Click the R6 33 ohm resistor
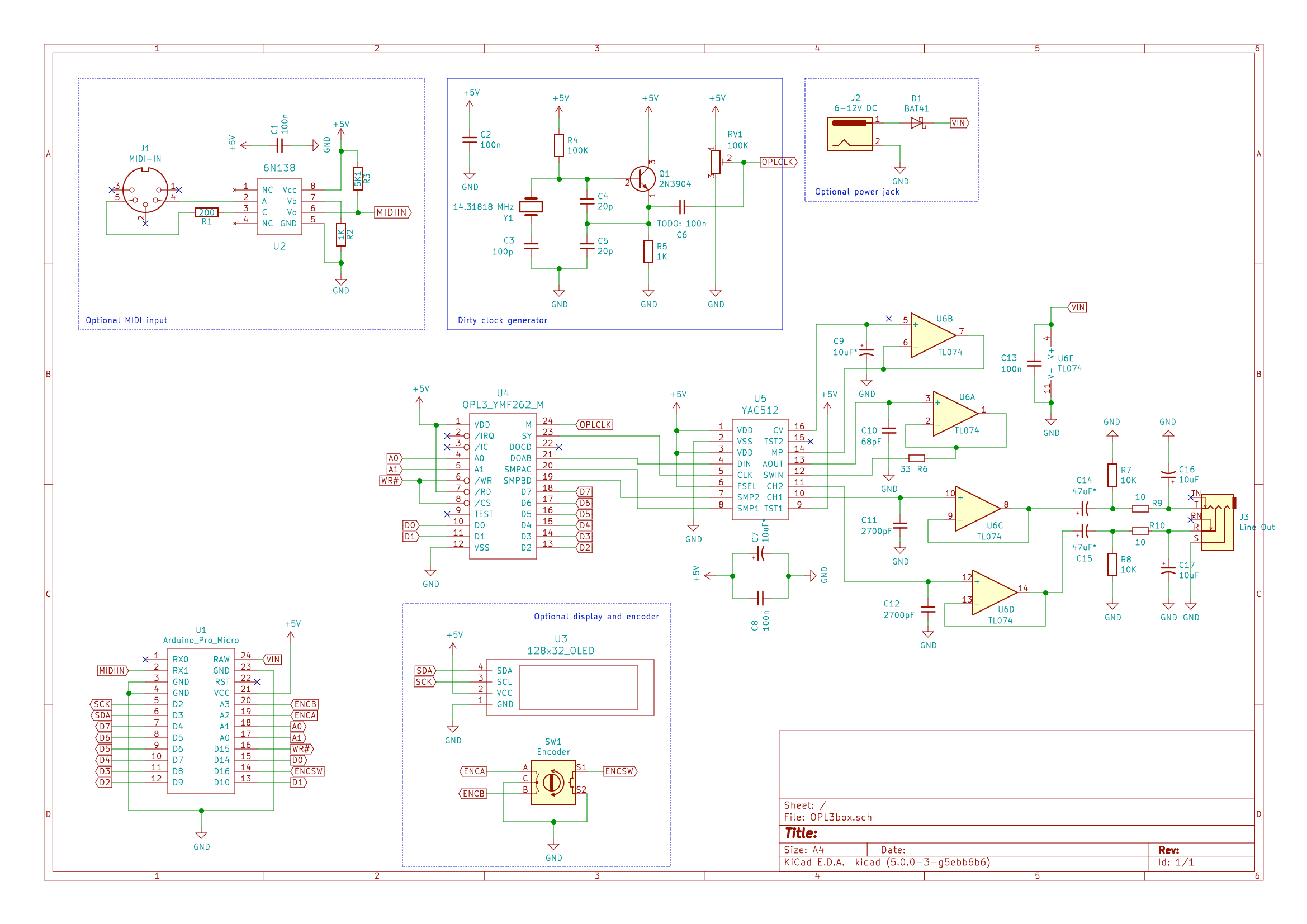 click(916, 458)
